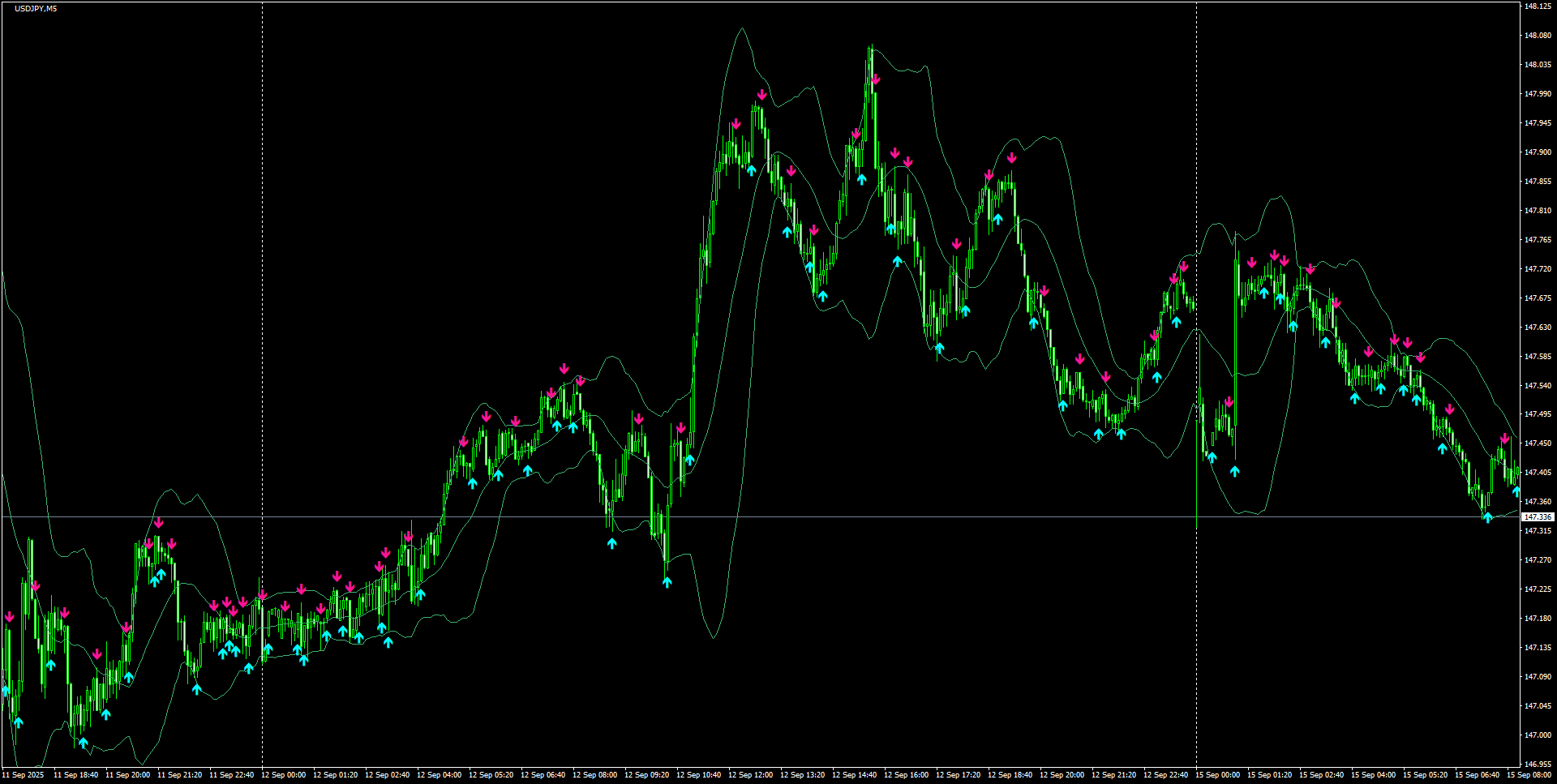Select the 15 Sep 00:00 time label
This screenshot has width=1557, height=784.
click(x=1217, y=775)
